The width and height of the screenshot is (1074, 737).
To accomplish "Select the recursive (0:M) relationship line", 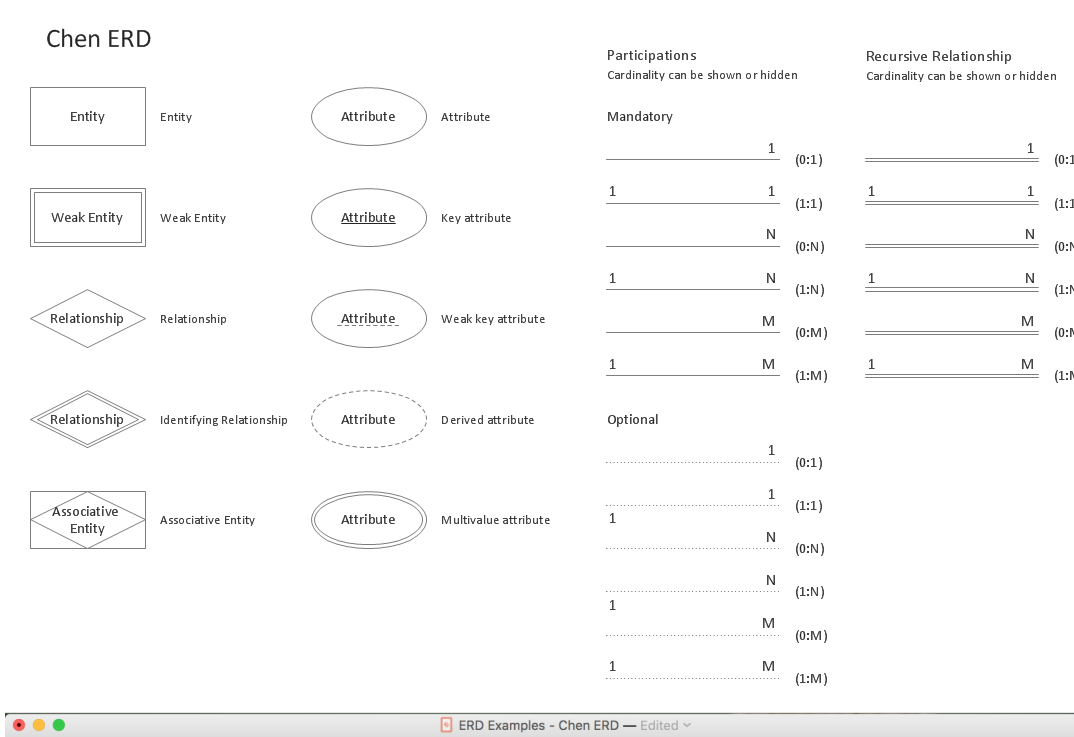I will pos(950,331).
